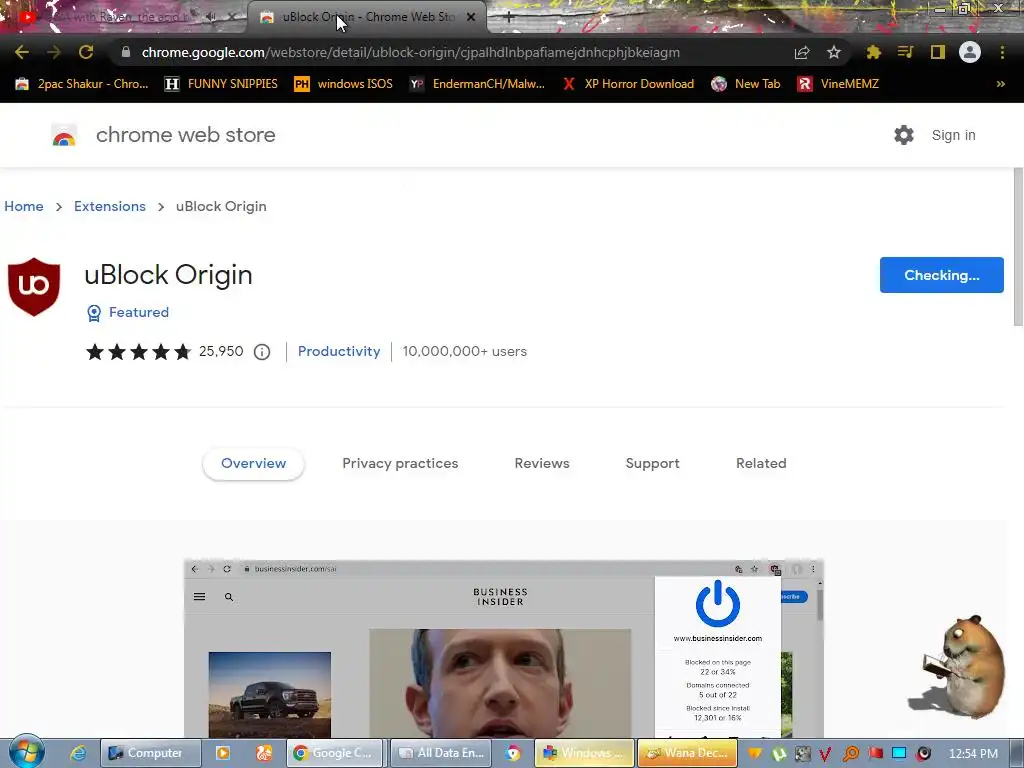Go to Extensions breadcrumb

[x=110, y=206]
